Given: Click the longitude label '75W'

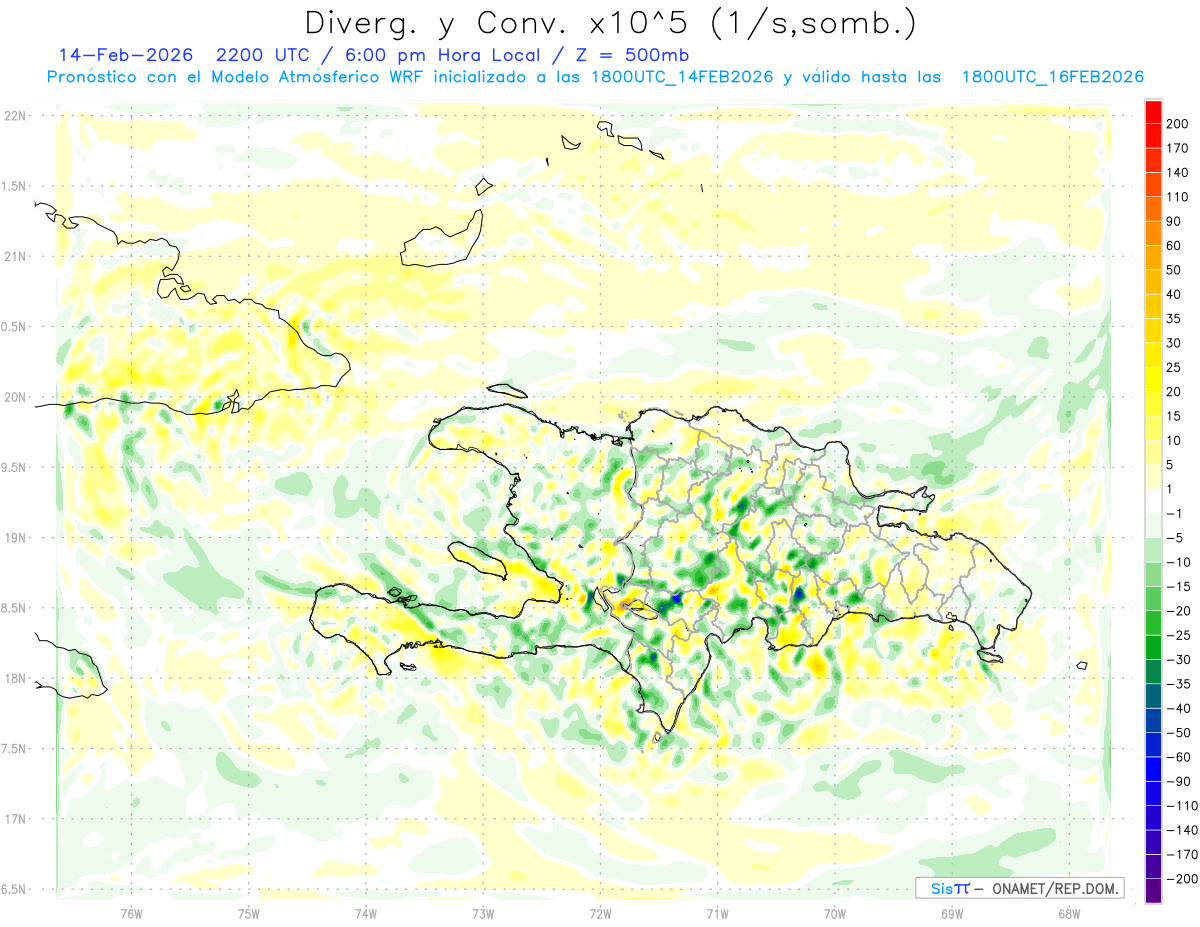Looking at the screenshot, I should click(x=248, y=913).
